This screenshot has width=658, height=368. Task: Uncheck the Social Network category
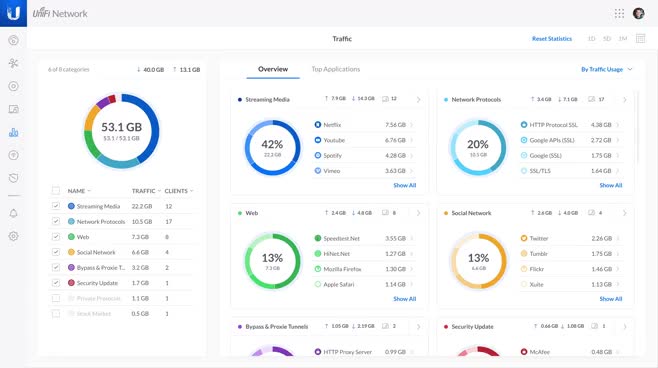pos(56,252)
